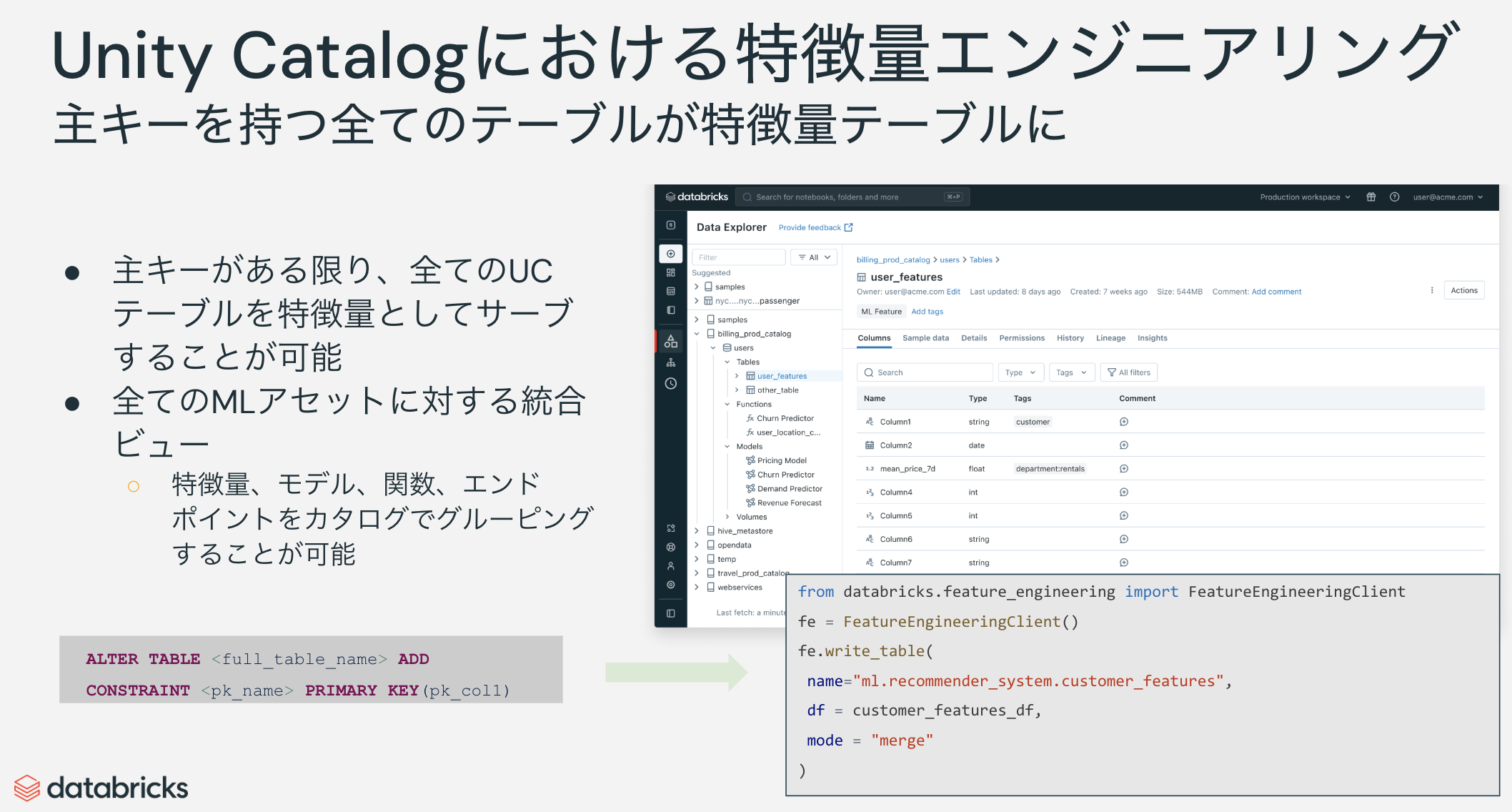
Task: Open the Type dropdown above the columns list
Action: tap(1020, 372)
